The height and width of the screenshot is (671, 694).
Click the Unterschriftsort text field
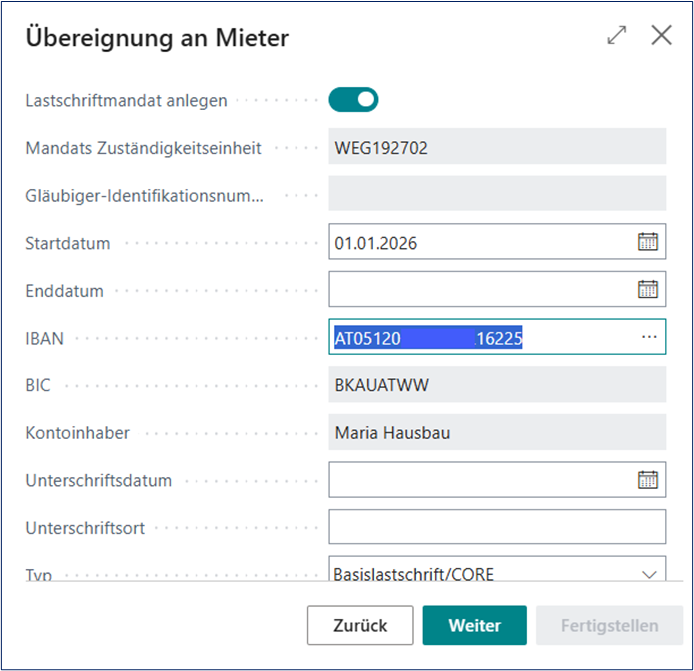(497, 527)
